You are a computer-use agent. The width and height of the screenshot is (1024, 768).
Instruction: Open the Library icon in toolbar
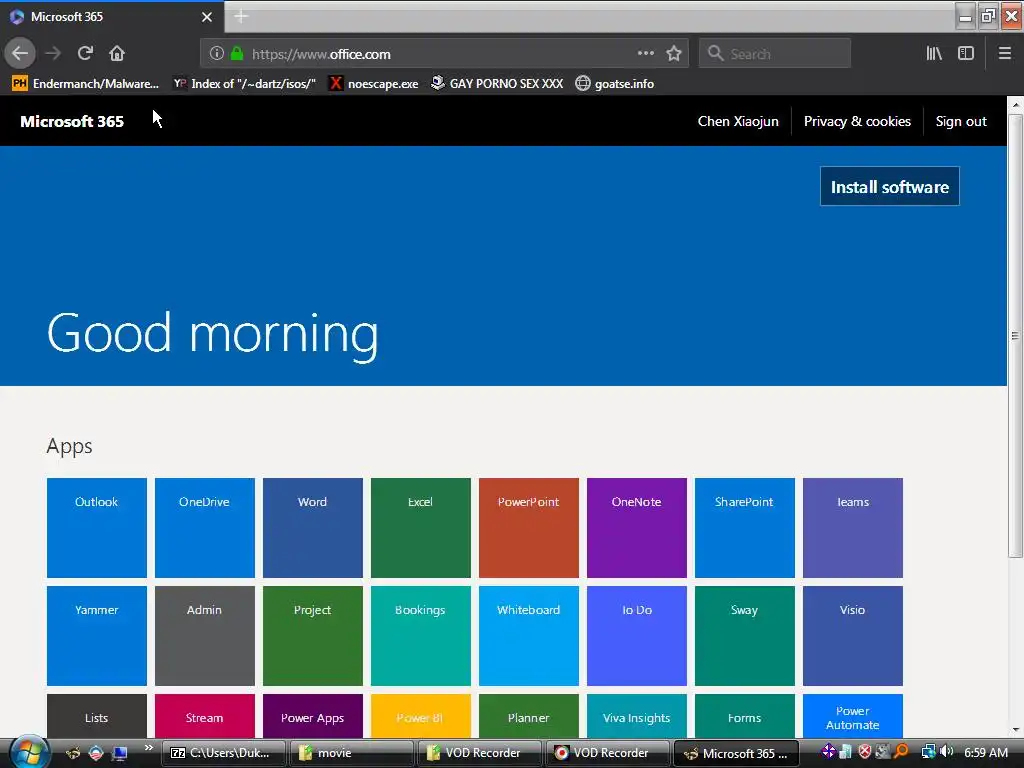tap(934, 54)
